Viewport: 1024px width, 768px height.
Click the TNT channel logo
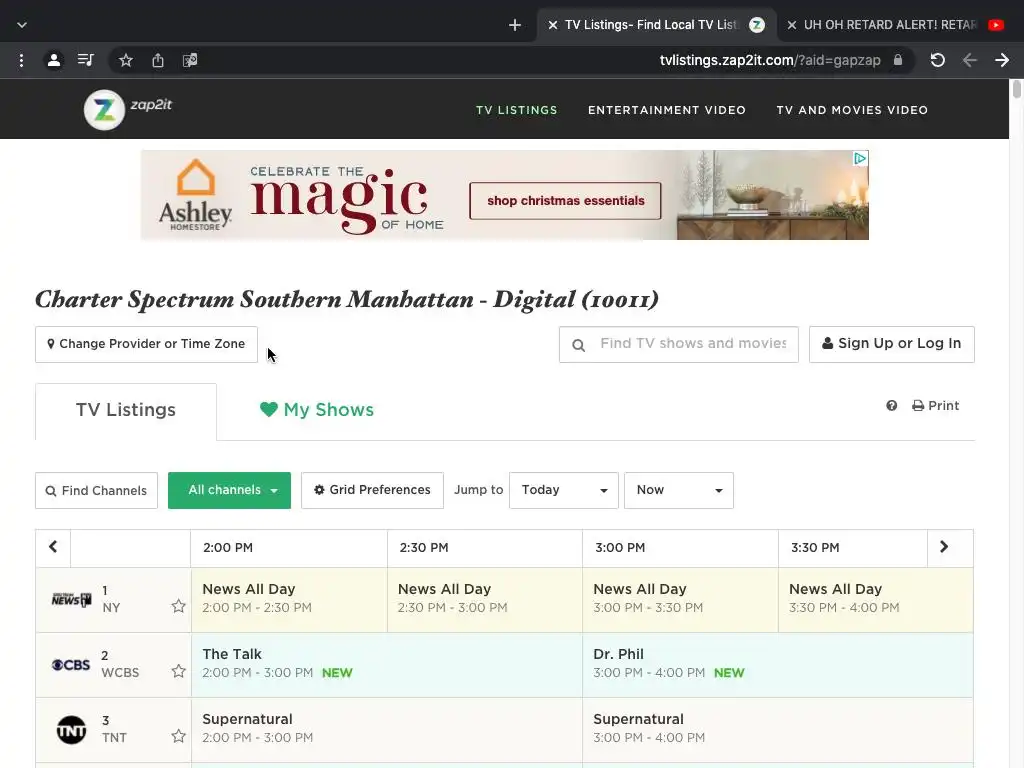click(71, 730)
